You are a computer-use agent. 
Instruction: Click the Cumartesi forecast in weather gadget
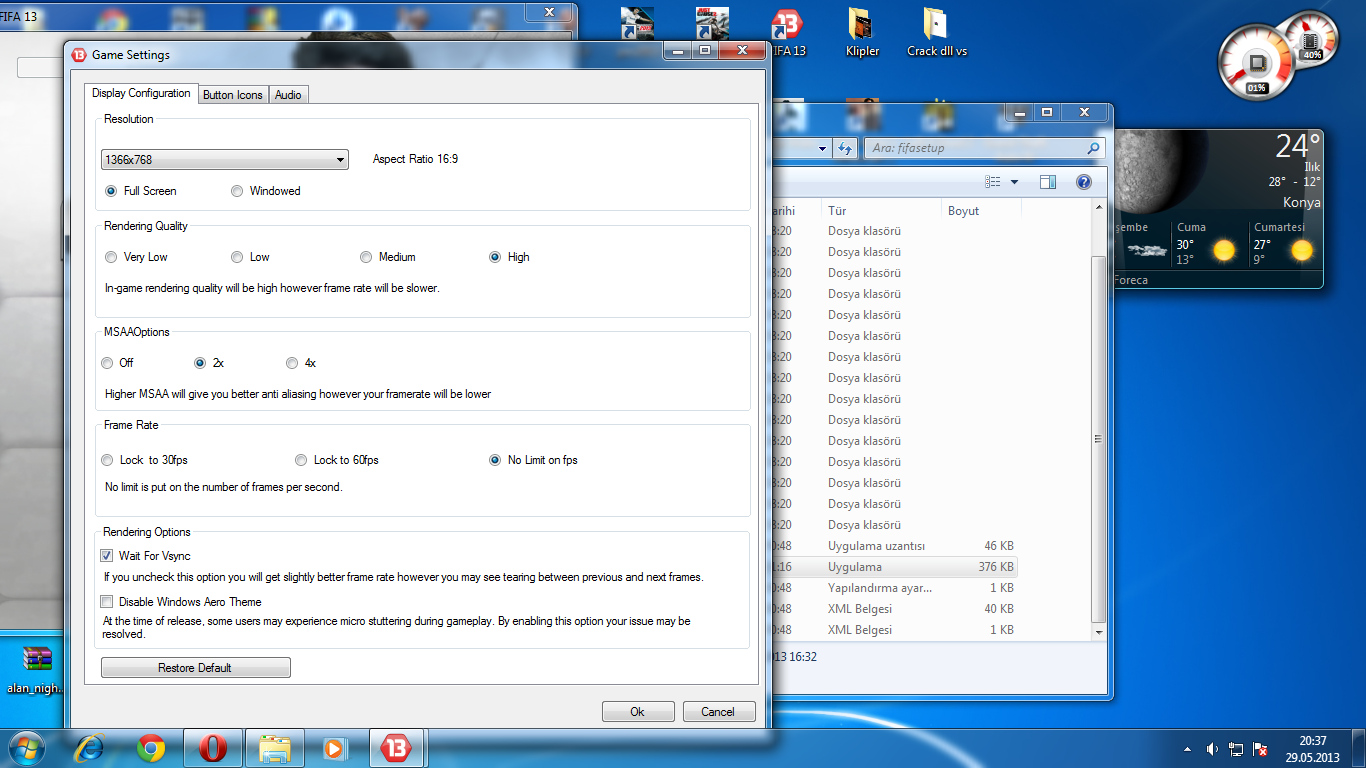(1284, 244)
